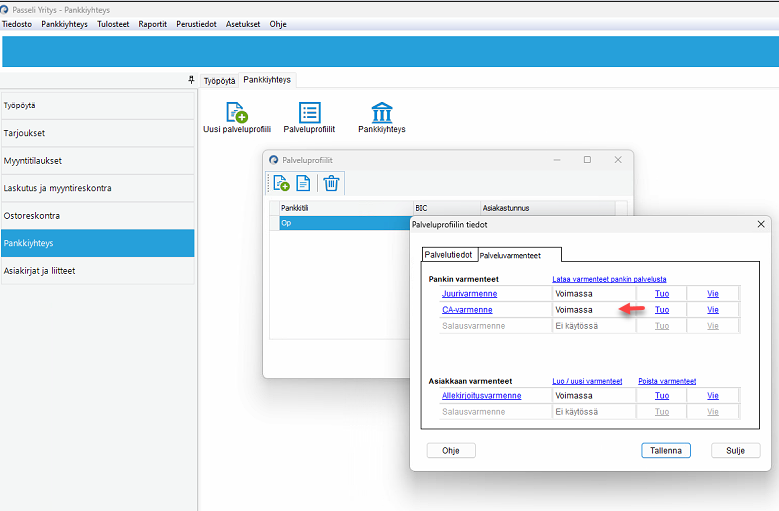This screenshot has height=511, width=779.
Task: Switch to the Työpöytä tab
Action: 219,80
